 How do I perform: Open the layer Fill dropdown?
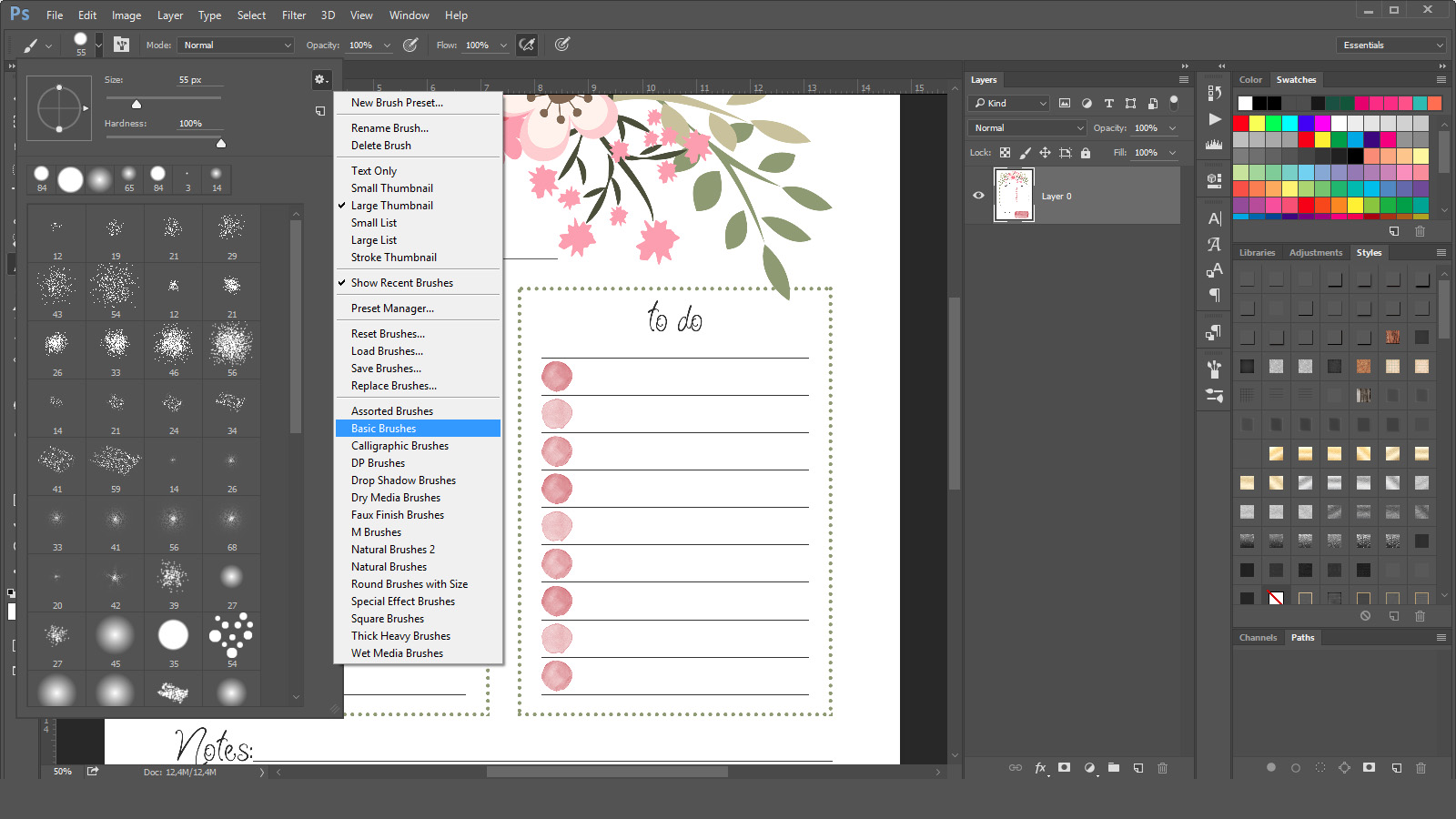point(1172,153)
